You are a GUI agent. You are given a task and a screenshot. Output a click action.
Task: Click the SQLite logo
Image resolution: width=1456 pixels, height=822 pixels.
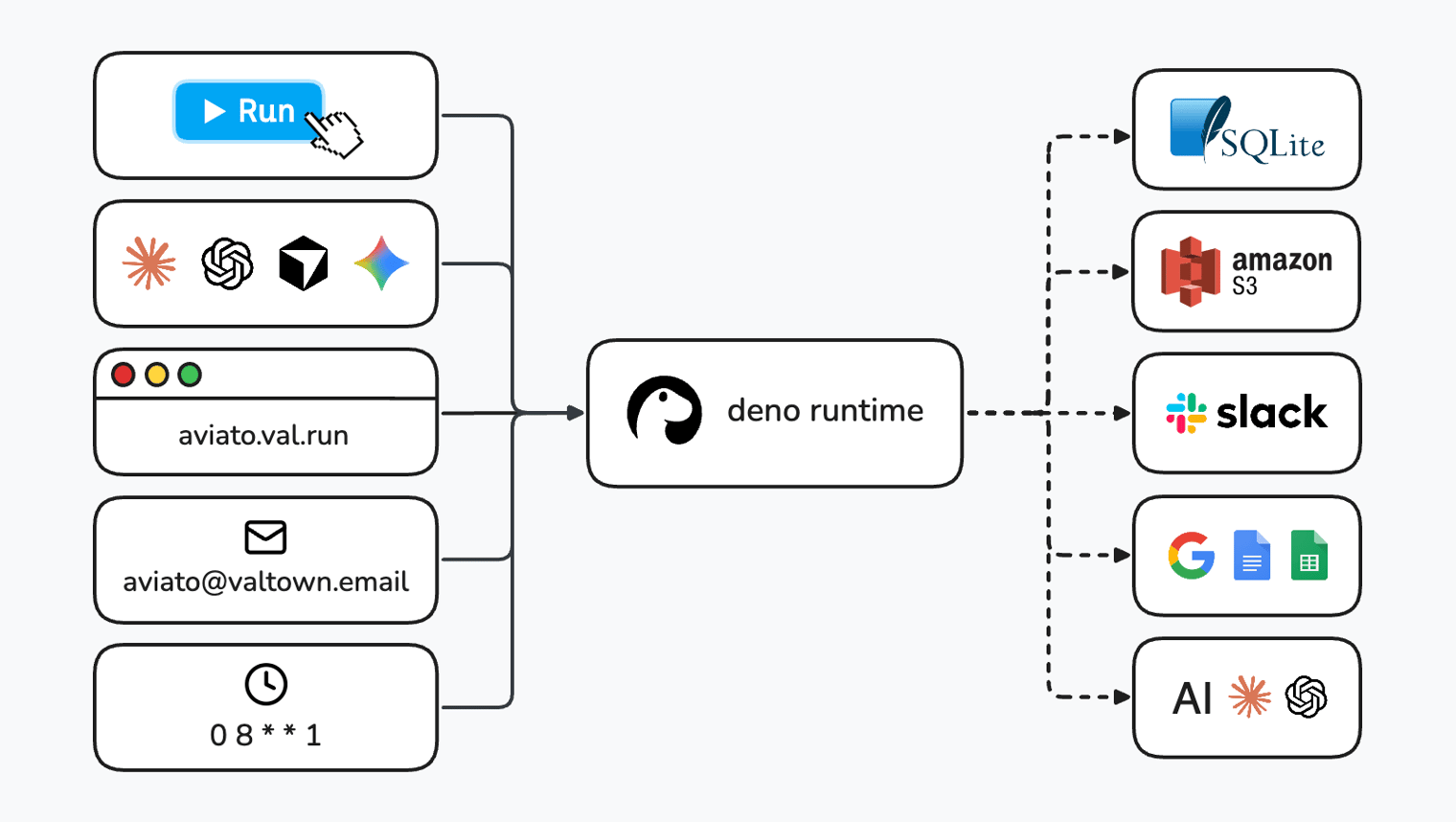coord(1247,129)
